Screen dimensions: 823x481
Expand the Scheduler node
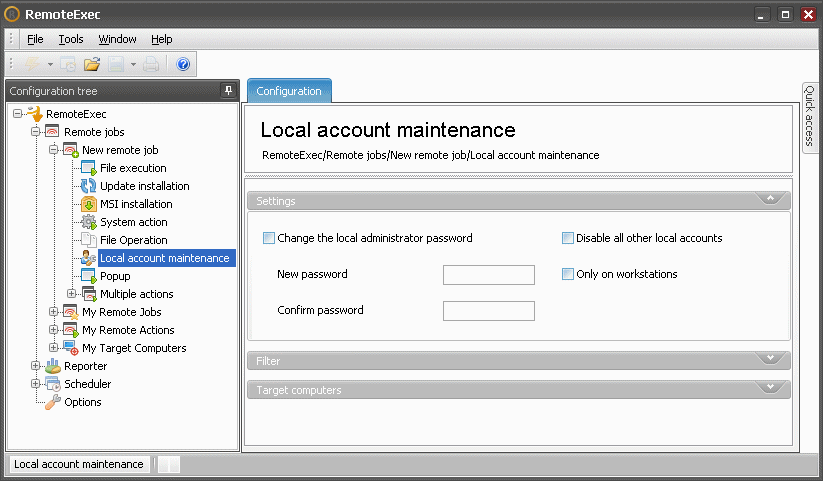click(x=36, y=383)
